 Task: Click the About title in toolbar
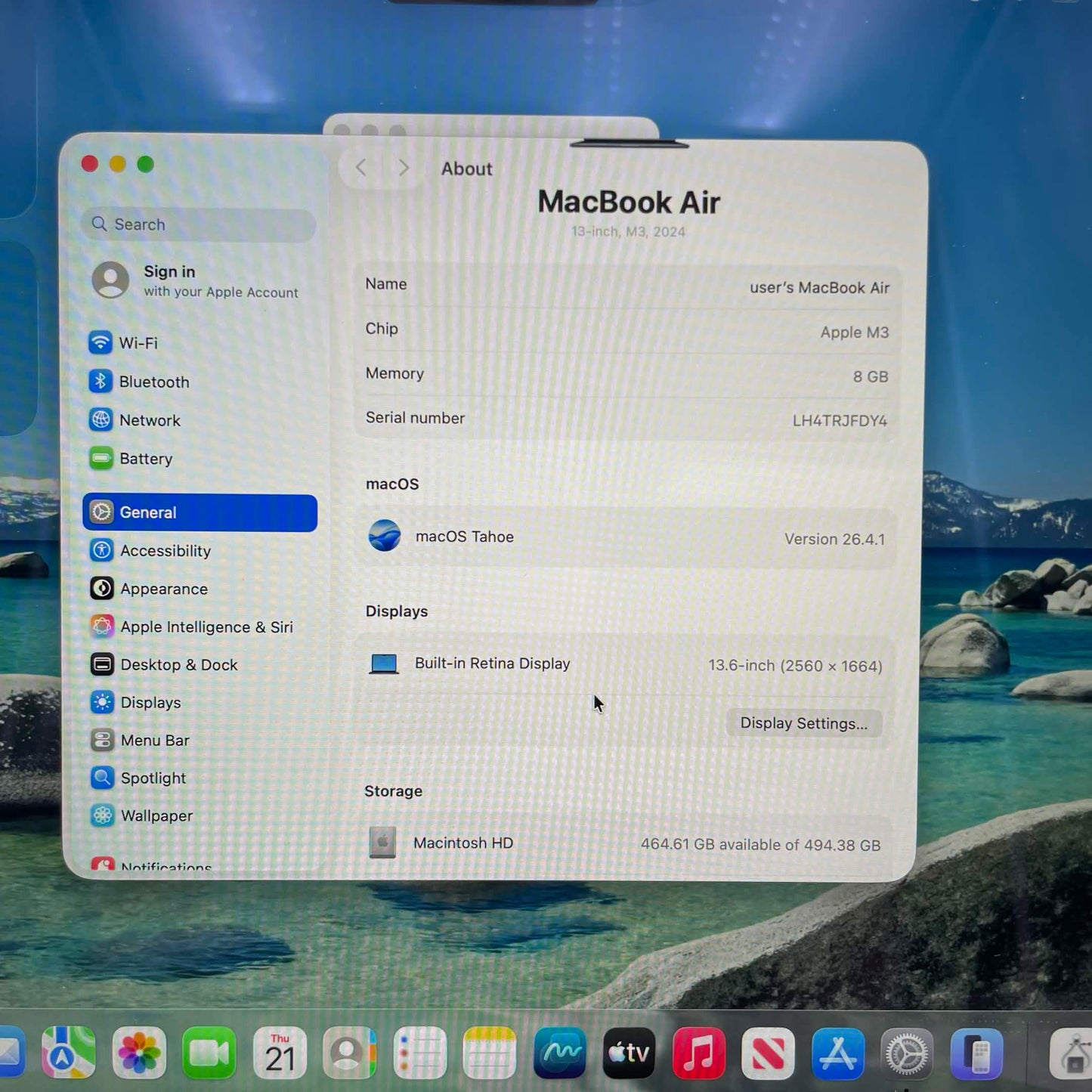[x=466, y=169]
